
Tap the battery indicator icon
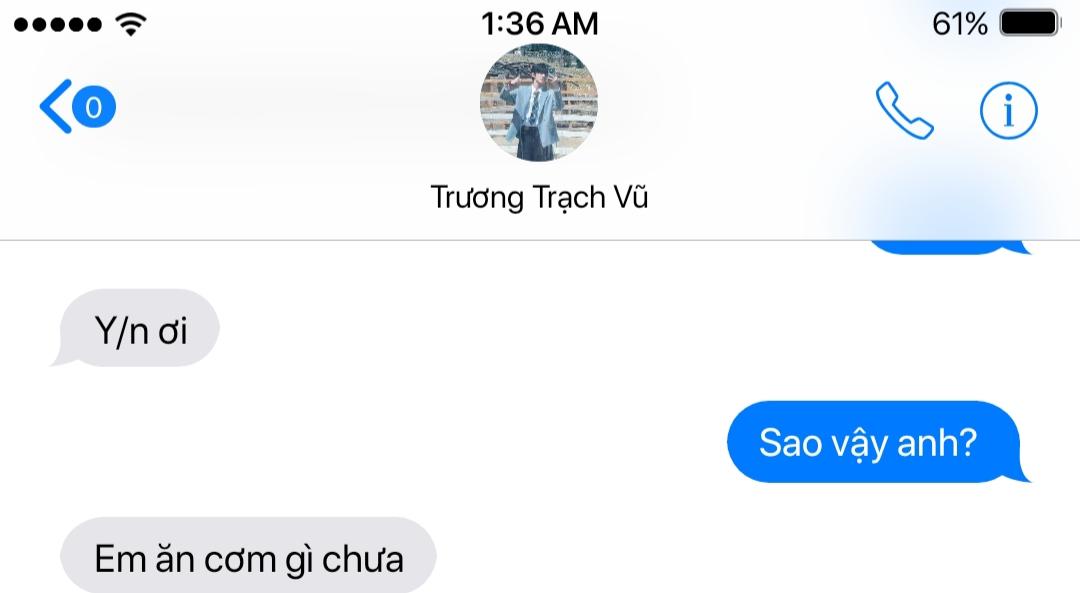[x=1030, y=23]
